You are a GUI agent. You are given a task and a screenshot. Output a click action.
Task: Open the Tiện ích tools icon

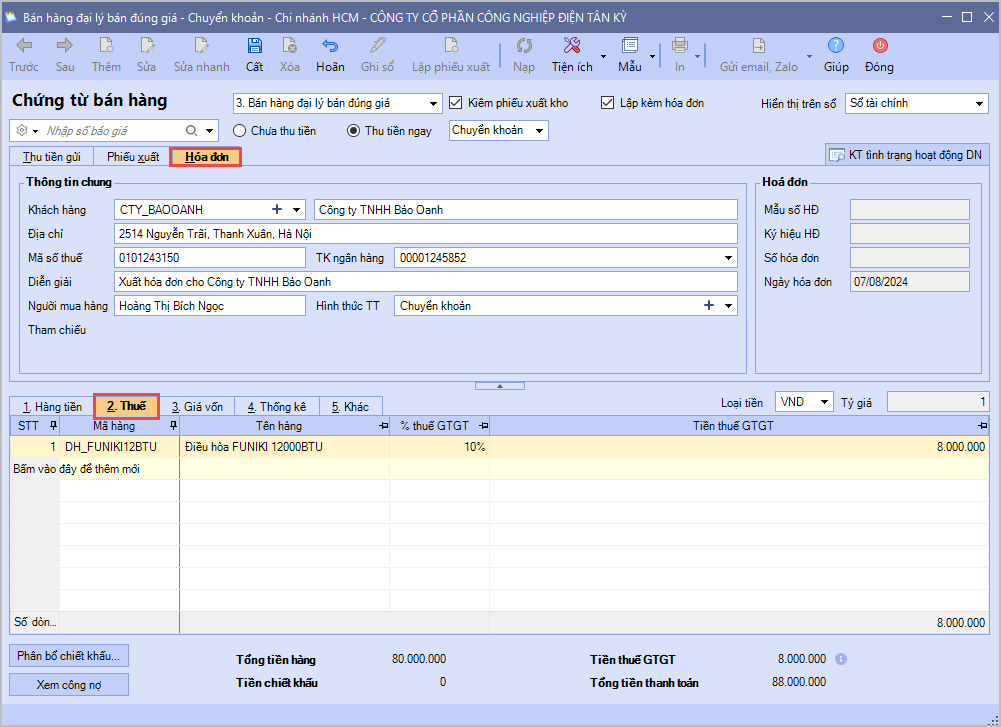click(x=572, y=46)
